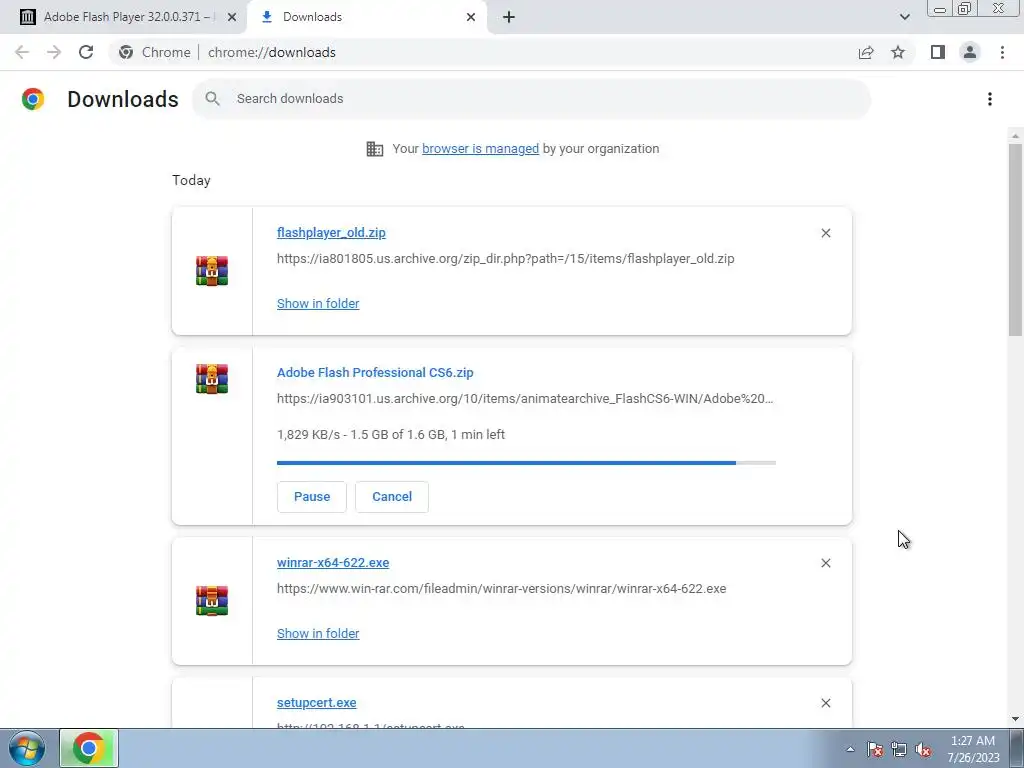Click the winrar-x64-622.exe file icon
This screenshot has width=1024, height=768.
tap(212, 601)
